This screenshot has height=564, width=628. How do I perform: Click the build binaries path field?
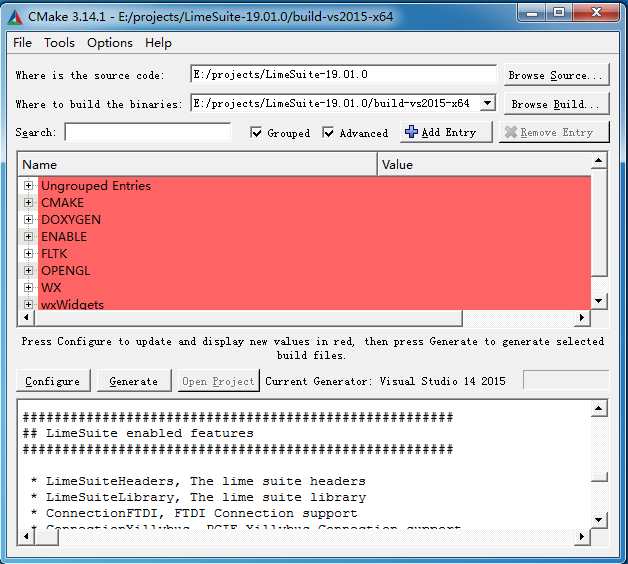[336, 103]
